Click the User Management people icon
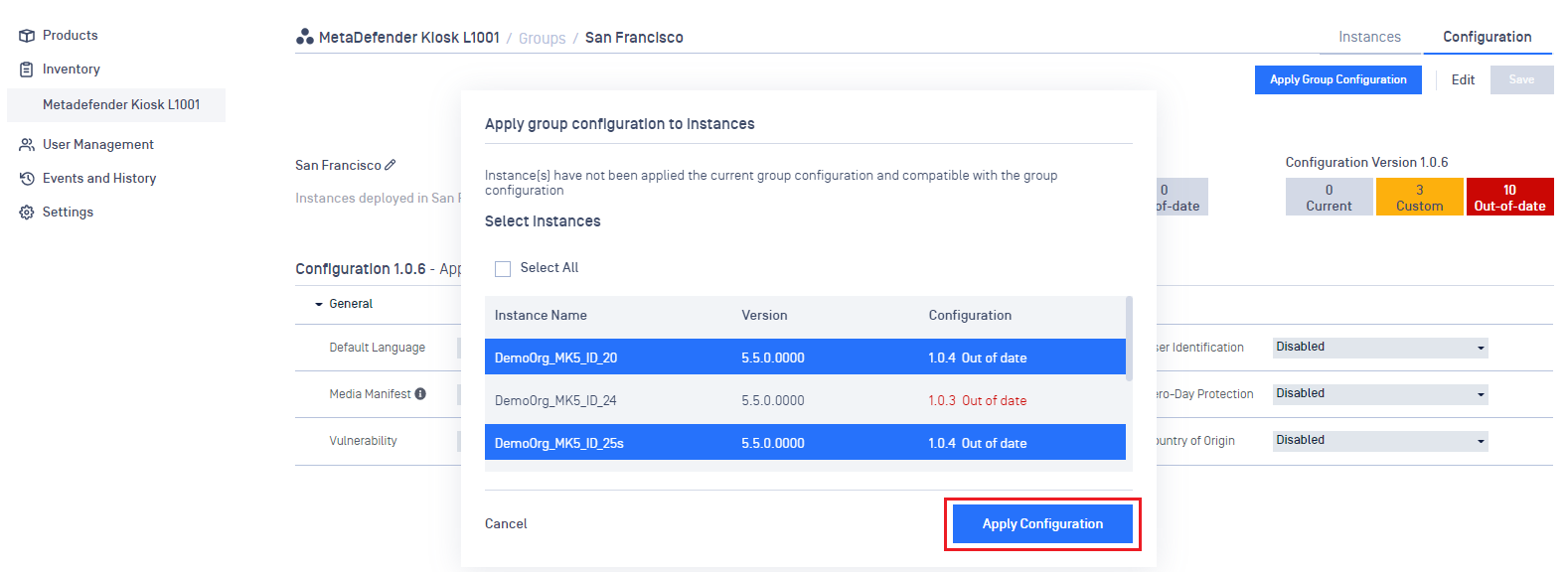Viewport: 1568px width, 572px height. point(27,145)
